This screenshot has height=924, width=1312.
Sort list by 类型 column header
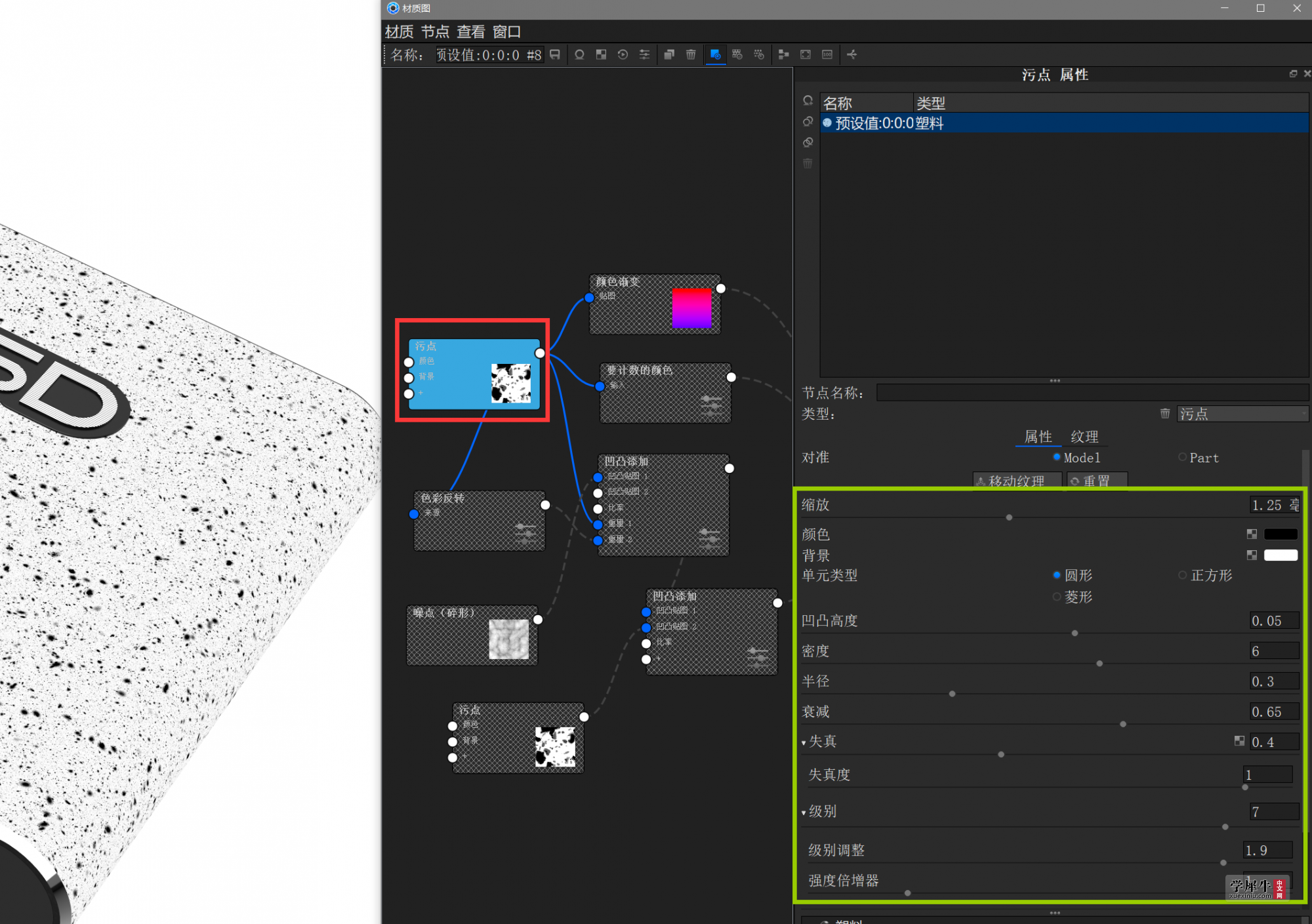[1111, 103]
